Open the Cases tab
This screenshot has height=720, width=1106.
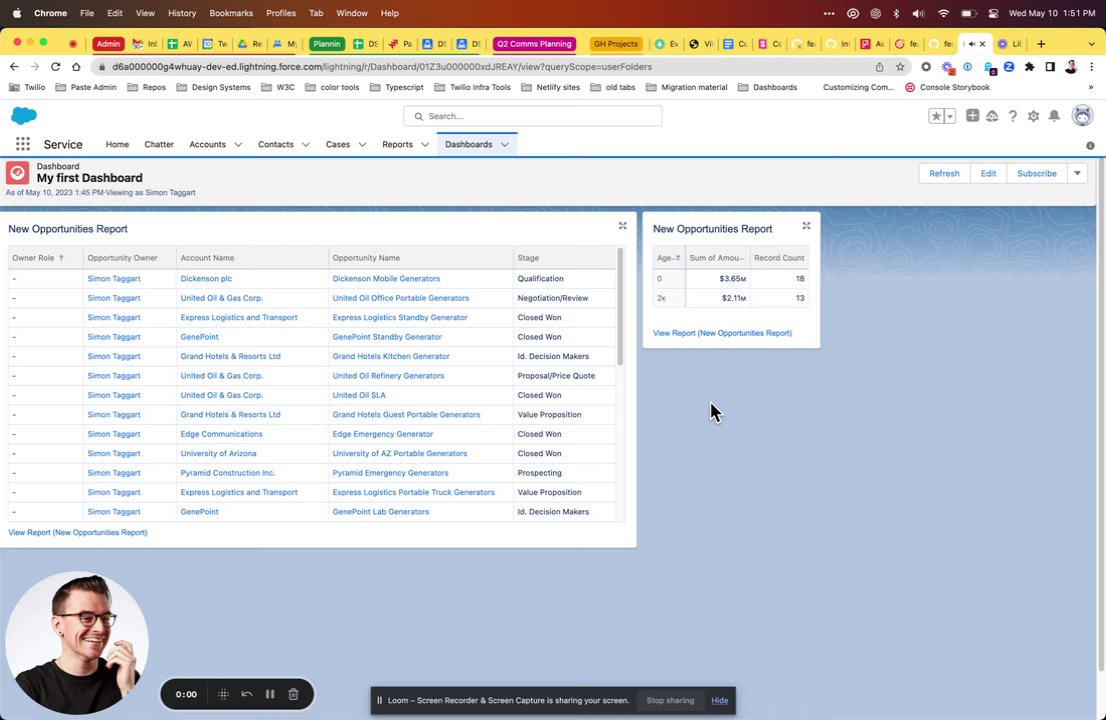click(x=338, y=145)
